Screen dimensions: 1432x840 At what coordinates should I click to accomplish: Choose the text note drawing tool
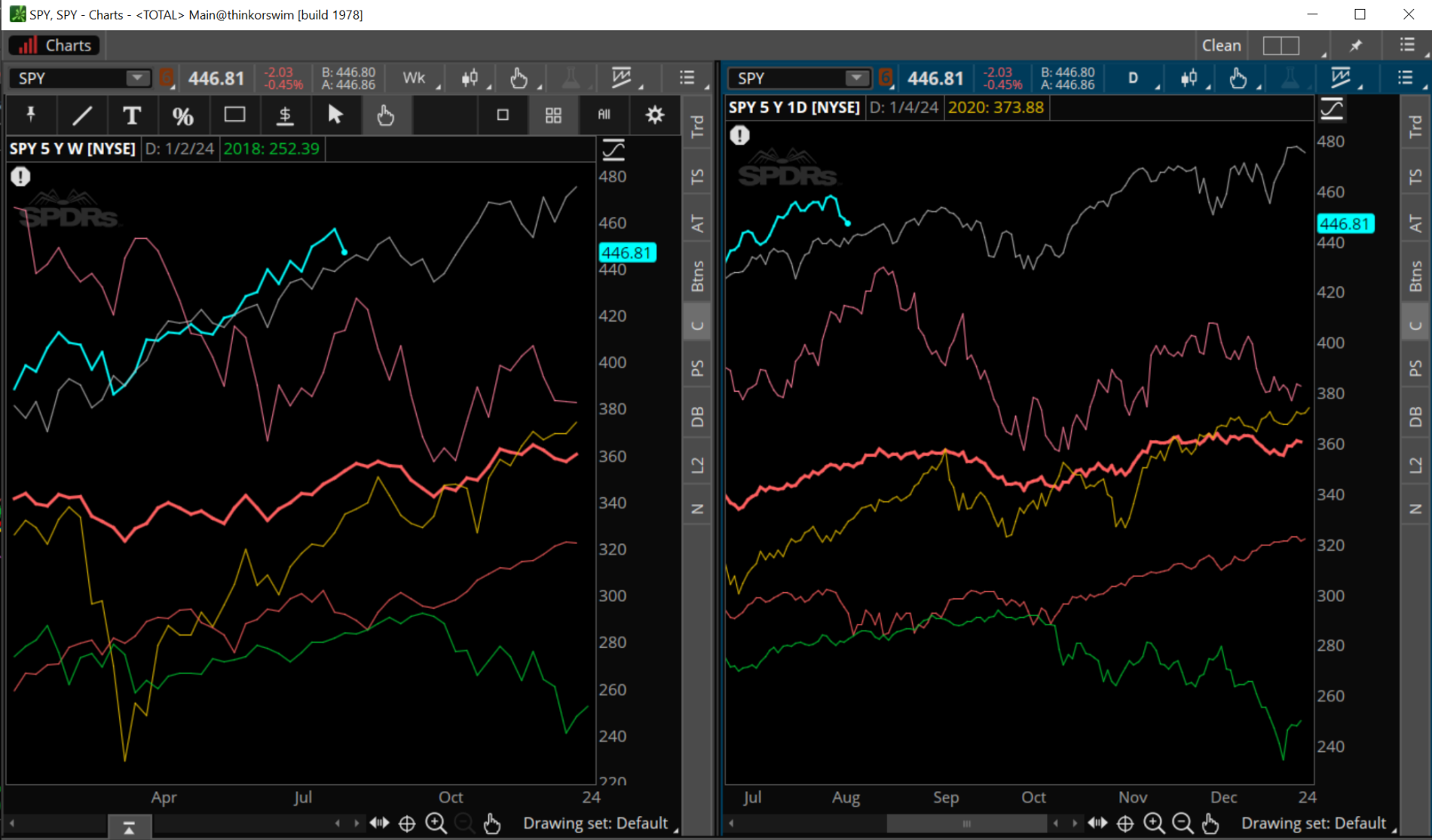(132, 115)
